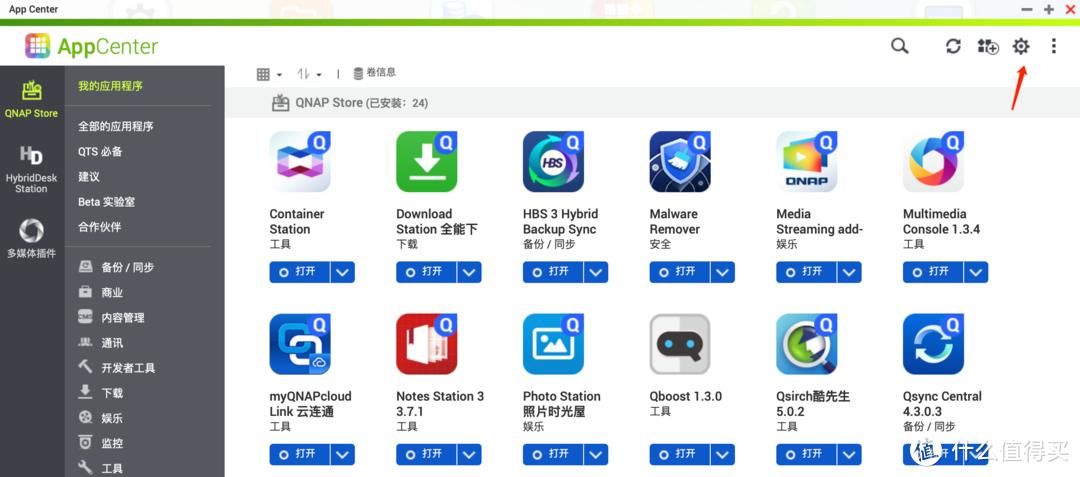Image resolution: width=1080 pixels, height=477 pixels.
Task: Click the Qsirch app icon
Action: coord(807,344)
